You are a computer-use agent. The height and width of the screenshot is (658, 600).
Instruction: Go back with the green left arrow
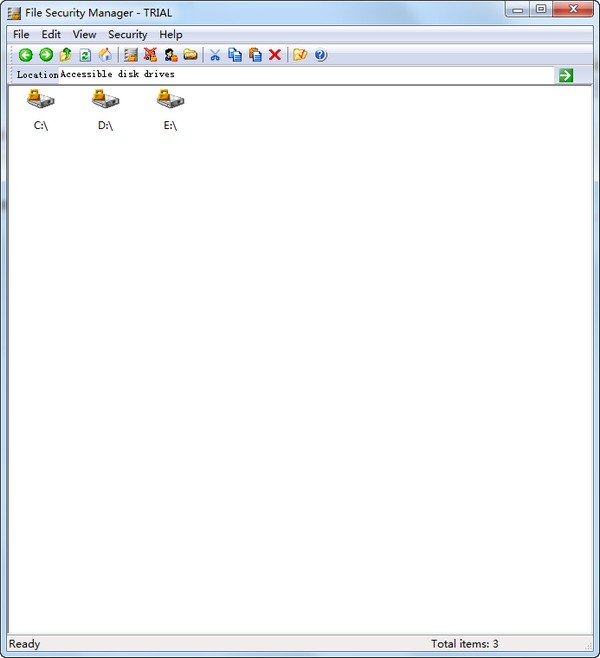[x=26, y=55]
